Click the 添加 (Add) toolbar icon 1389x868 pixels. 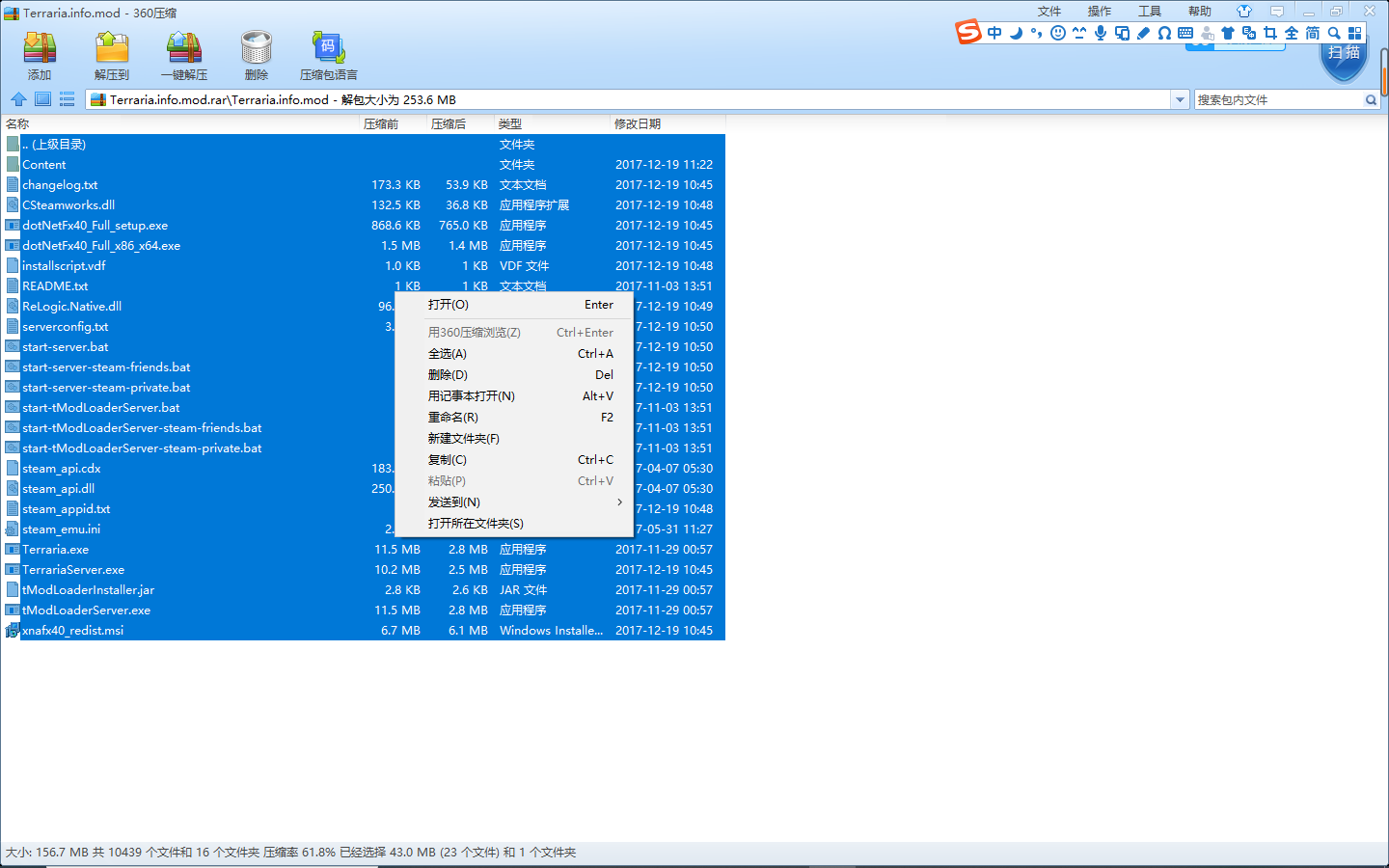[40, 48]
